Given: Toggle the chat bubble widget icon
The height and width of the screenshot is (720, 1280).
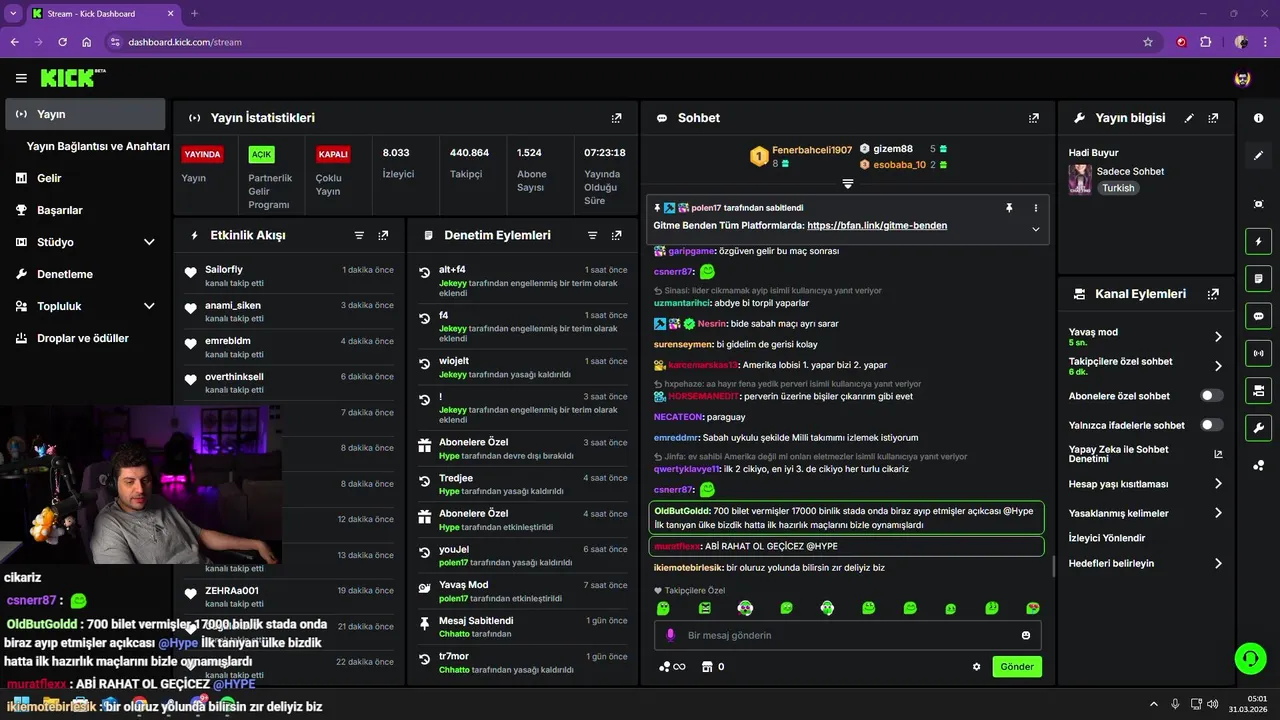Looking at the screenshot, I should pos(1259,316).
